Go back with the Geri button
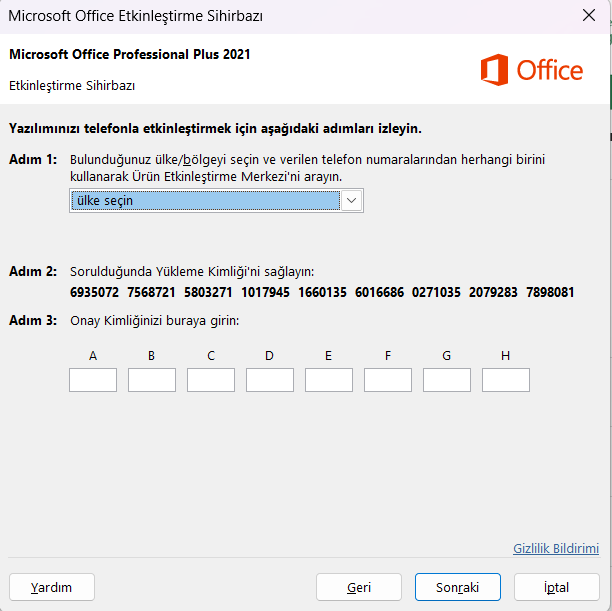This screenshot has width=612, height=611. [x=359, y=587]
